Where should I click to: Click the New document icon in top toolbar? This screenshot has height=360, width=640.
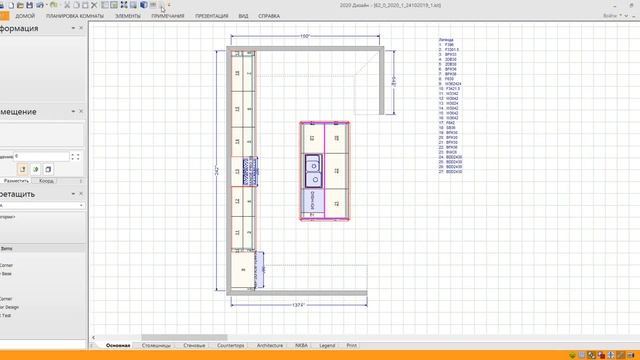[x=11, y=5]
